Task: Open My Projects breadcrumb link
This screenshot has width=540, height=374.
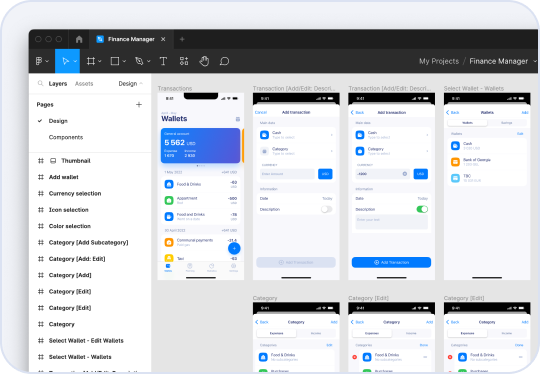Action: pos(439,61)
